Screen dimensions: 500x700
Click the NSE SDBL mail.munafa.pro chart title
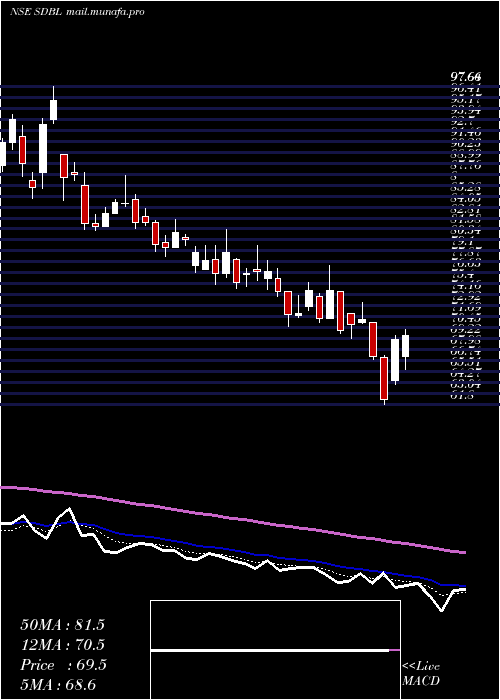point(77,12)
